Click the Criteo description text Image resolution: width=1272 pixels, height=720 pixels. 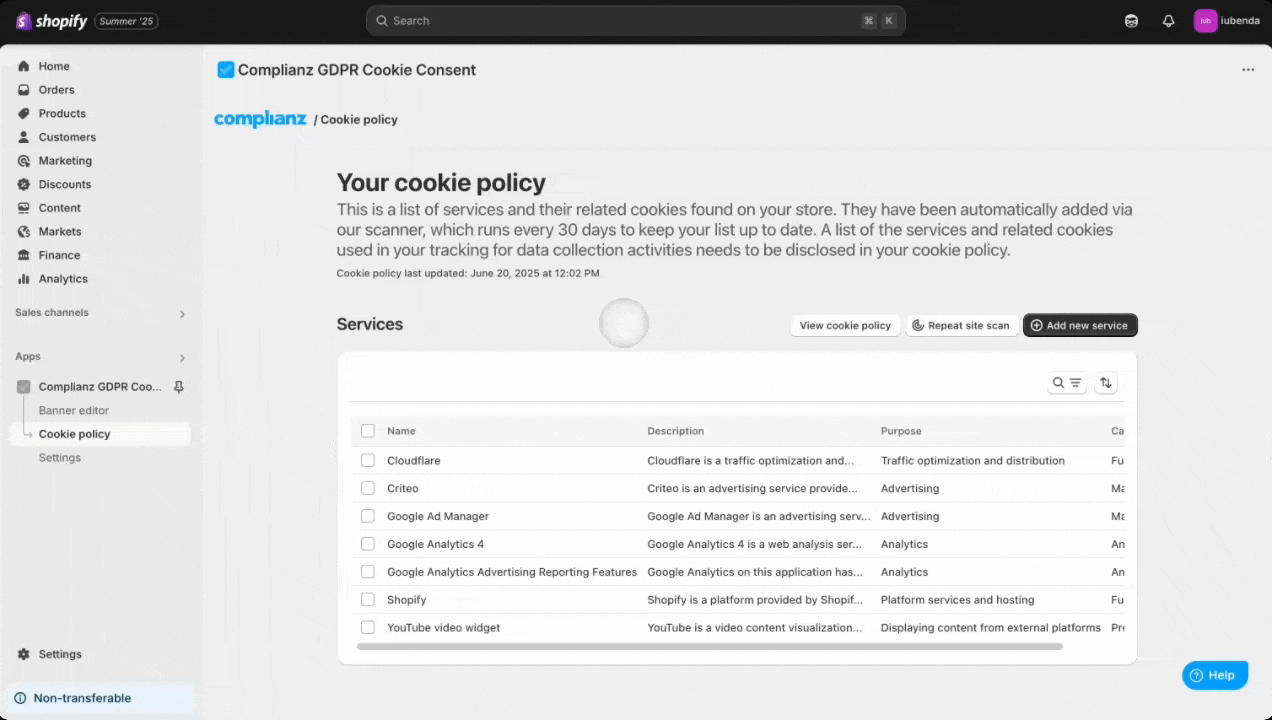752,489
